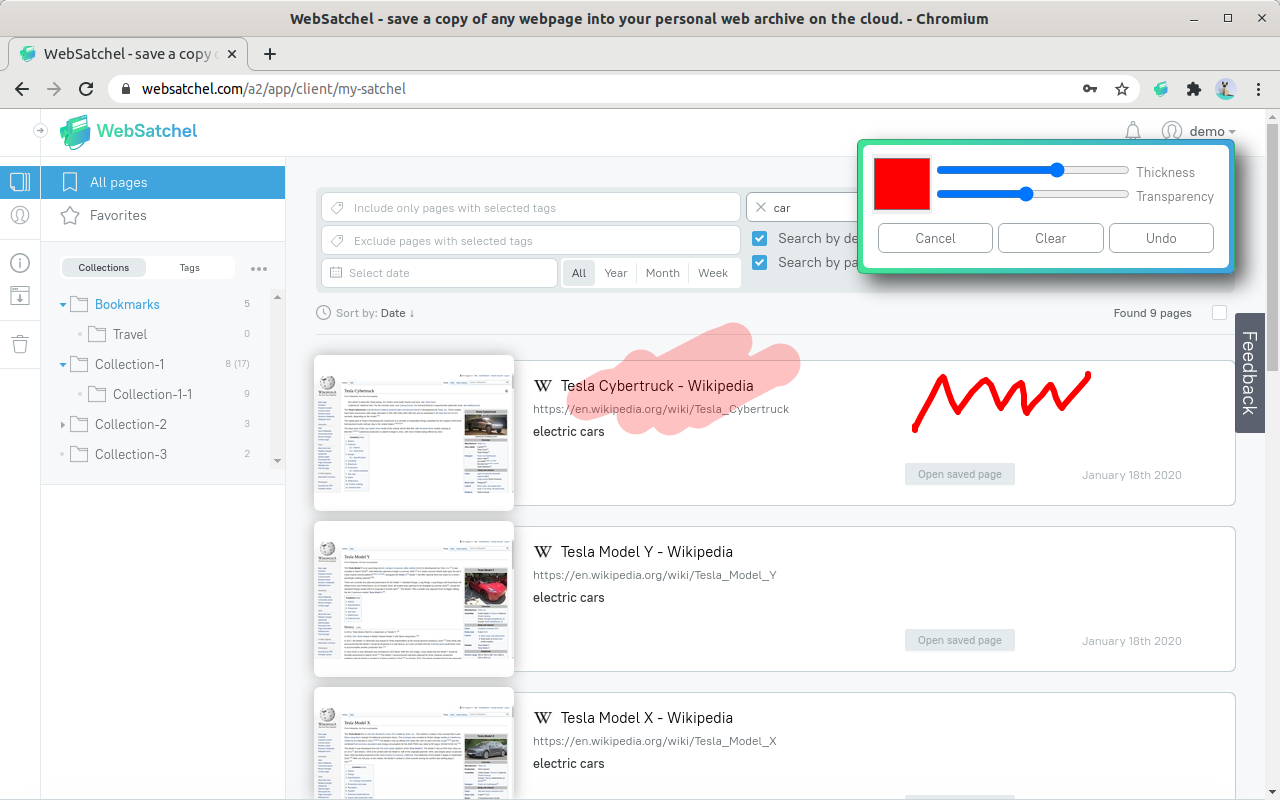Click the WebSatchel logo

pyautogui.click(x=128, y=131)
